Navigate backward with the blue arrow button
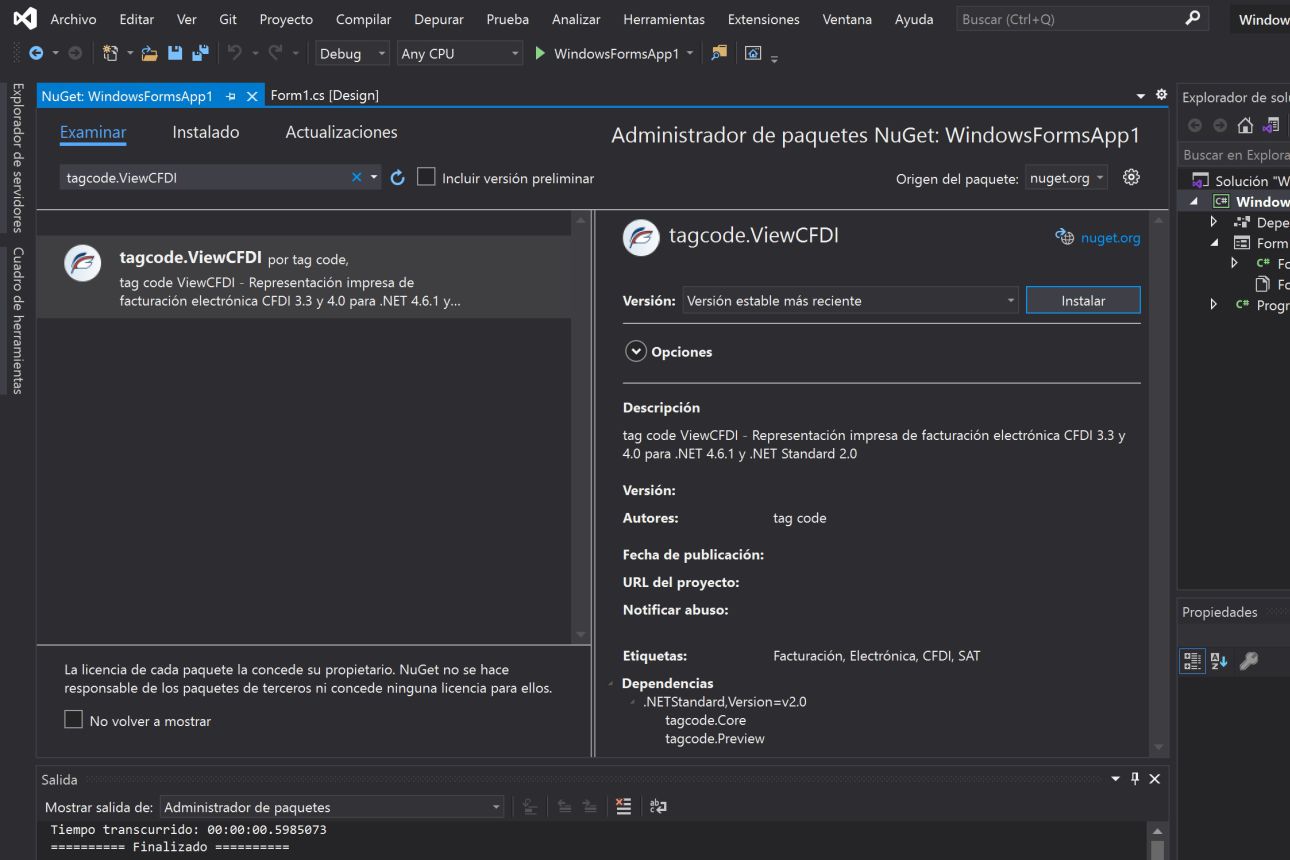 pos(36,53)
